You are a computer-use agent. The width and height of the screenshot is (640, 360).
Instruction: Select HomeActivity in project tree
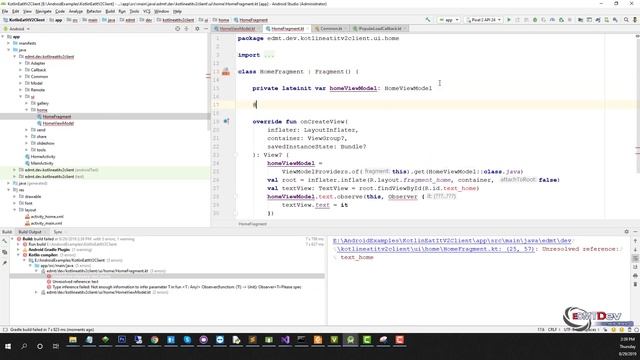[x=43, y=156]
